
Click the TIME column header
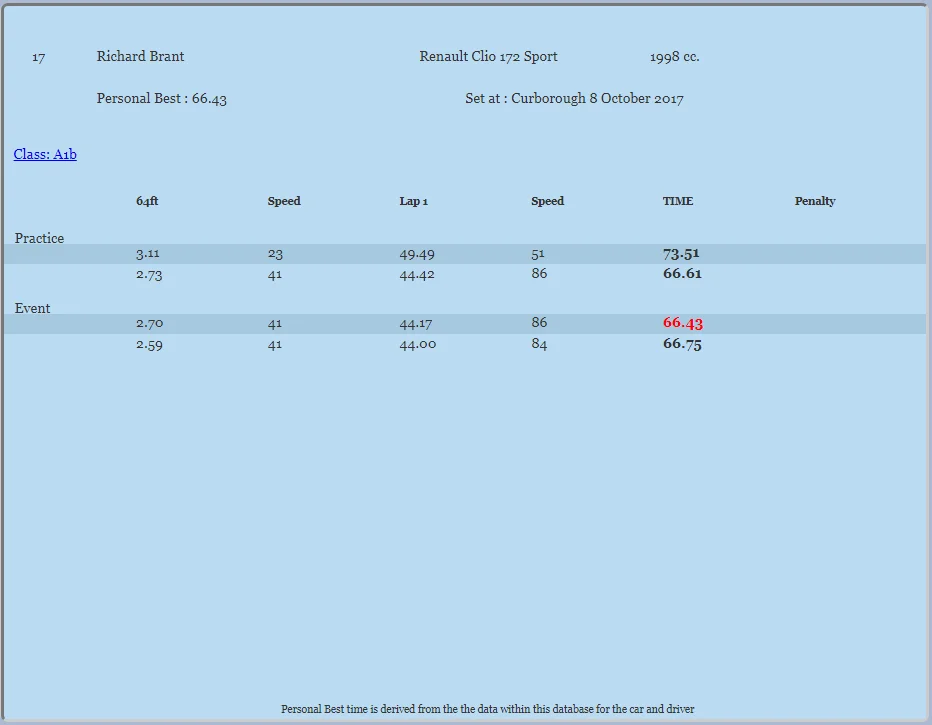(x=678, y=201)
